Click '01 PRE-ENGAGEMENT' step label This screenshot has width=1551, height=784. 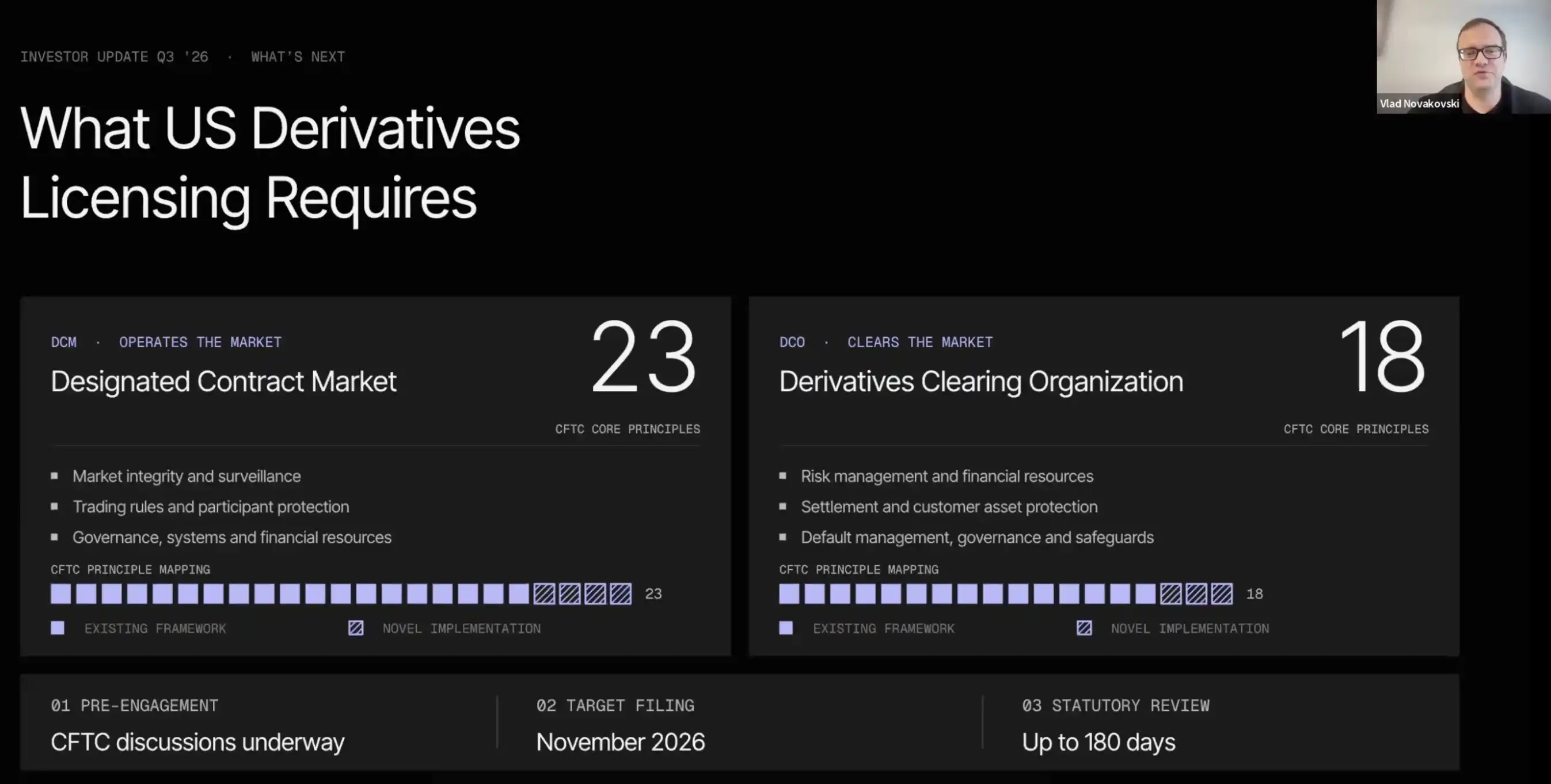135,705
